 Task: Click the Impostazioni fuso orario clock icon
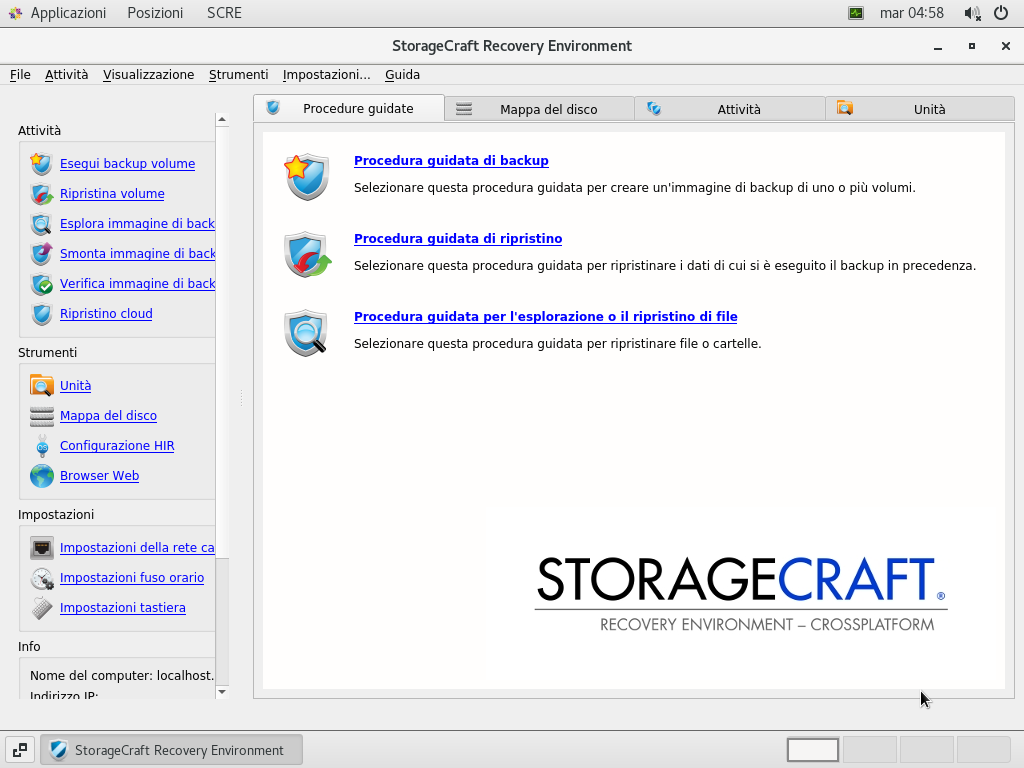click(x=41, y=577)
